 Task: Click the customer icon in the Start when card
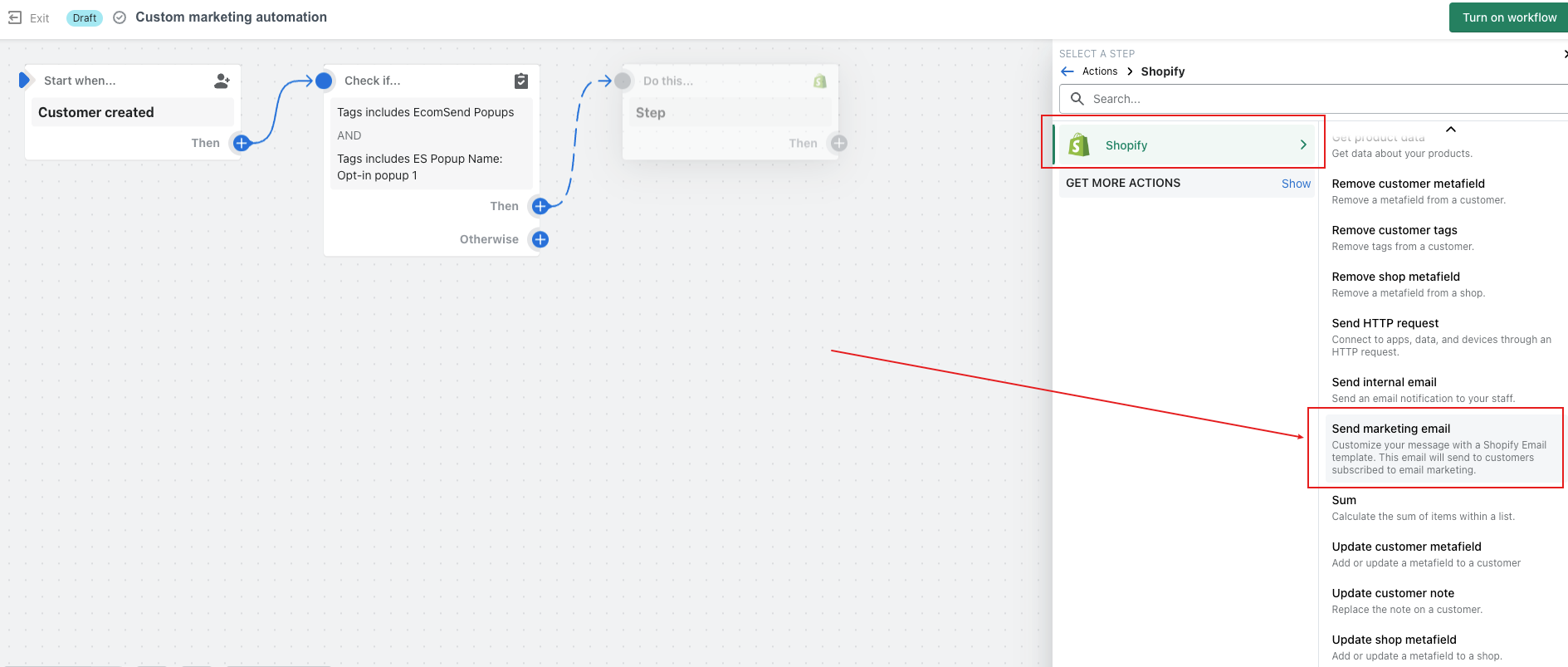point(222,81)
